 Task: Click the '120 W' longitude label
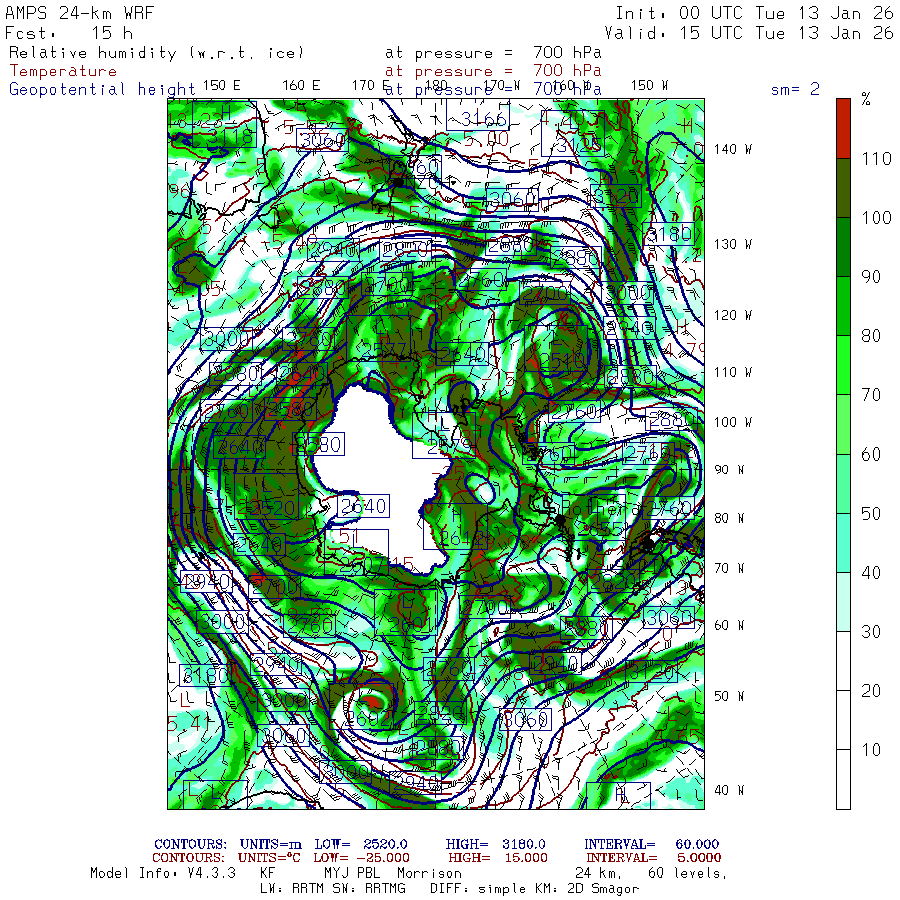pos(732,315)
